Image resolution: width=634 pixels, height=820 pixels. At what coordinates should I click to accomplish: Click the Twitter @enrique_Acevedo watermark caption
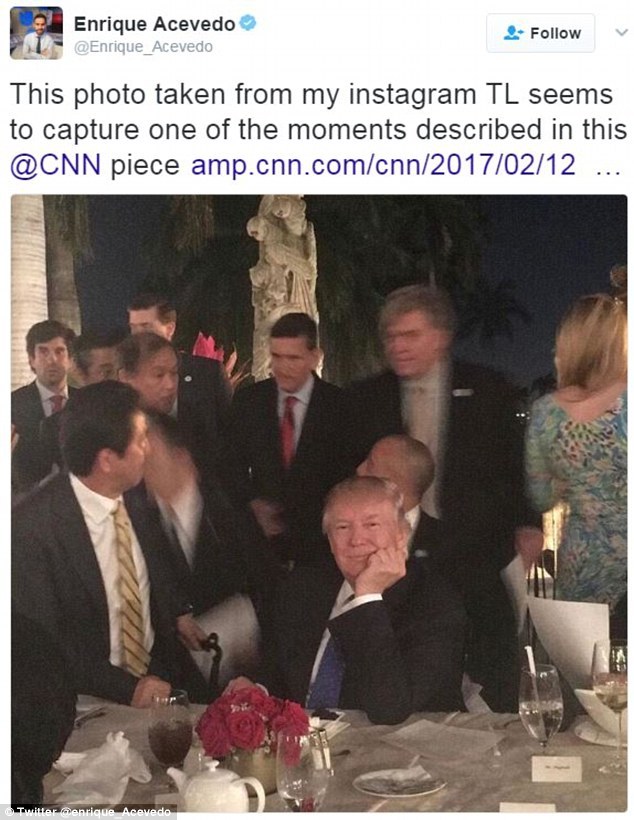point(89,812)
